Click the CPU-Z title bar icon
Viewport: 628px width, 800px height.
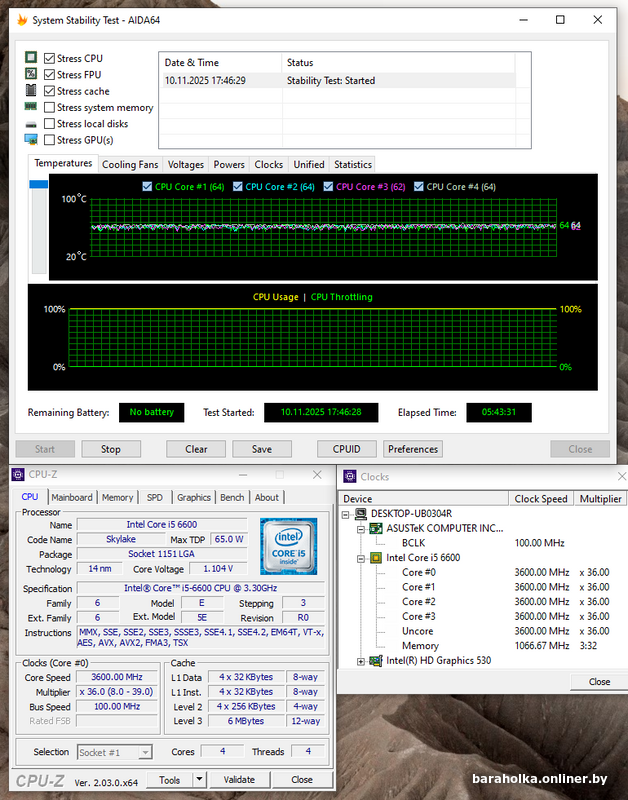tap(20, 475)
